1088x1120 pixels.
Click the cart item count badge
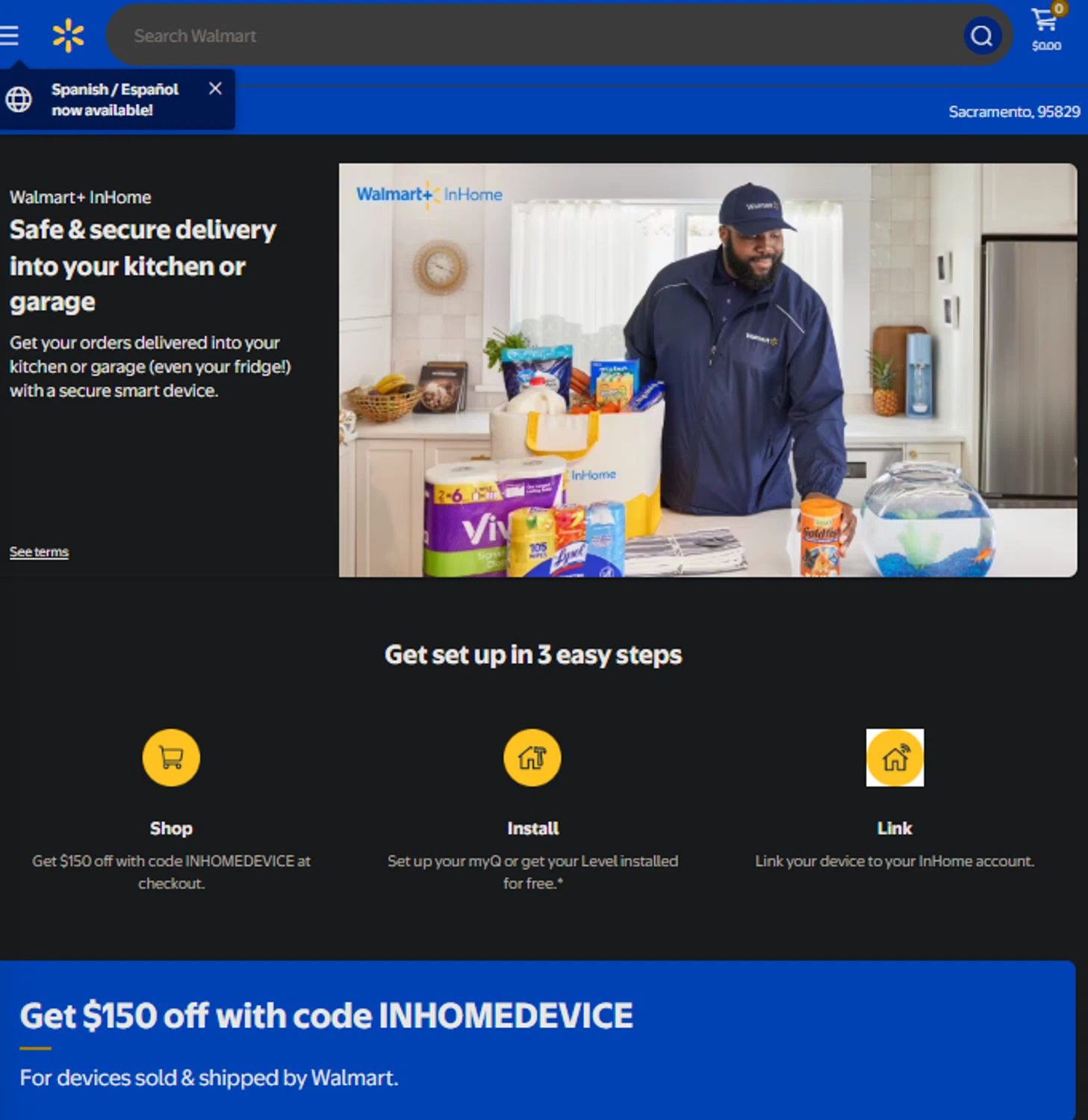tap(1059, 9)
